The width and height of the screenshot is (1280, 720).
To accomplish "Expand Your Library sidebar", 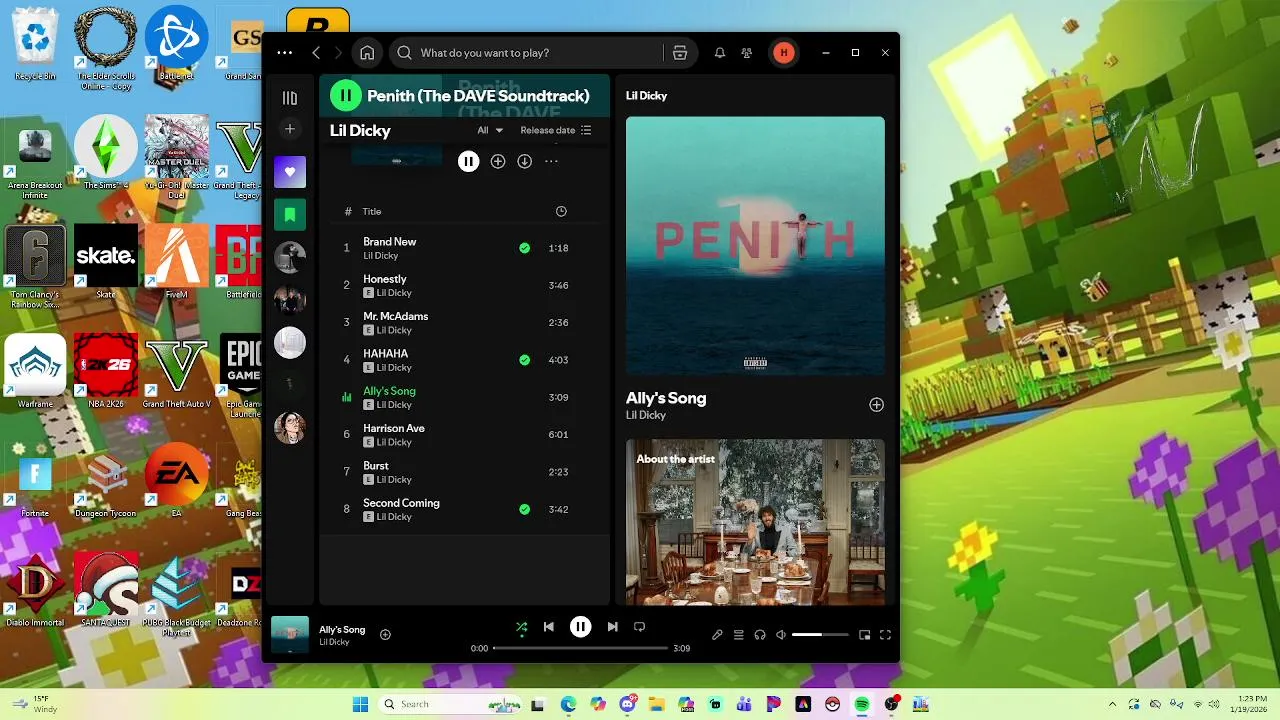I will click(x=290, y=98).
